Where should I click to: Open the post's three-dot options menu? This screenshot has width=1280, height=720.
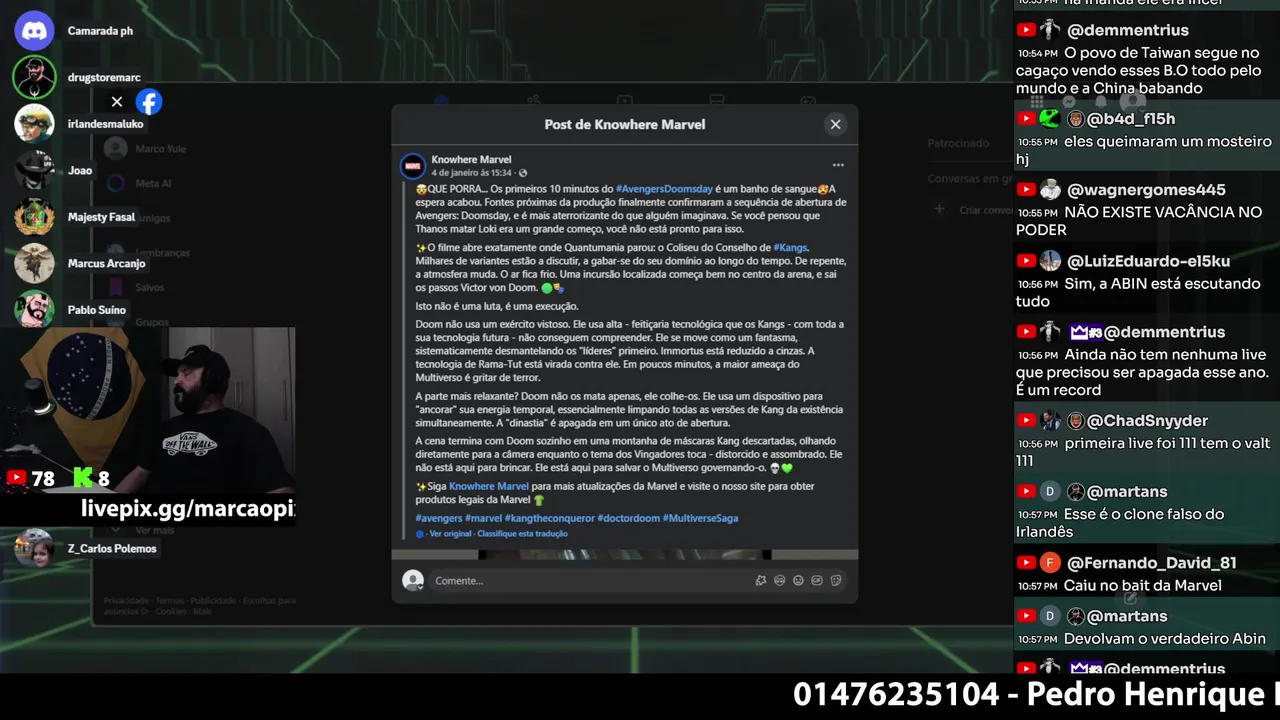(838, 165)
